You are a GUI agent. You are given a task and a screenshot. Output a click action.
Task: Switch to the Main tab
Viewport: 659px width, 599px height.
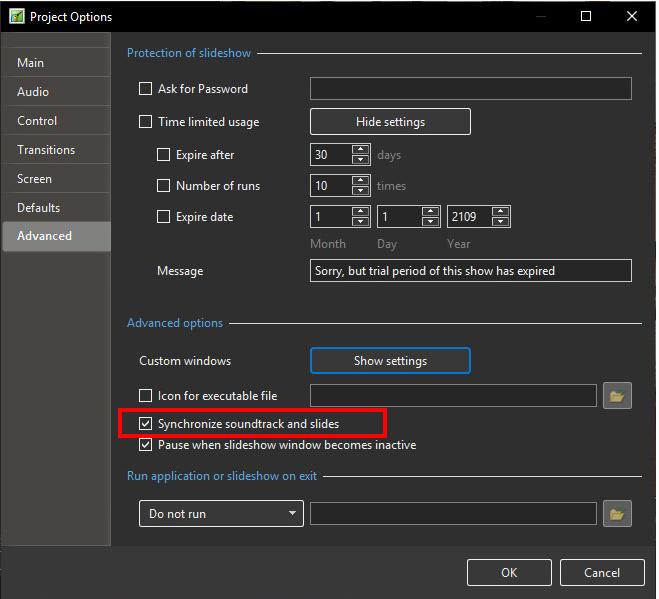58,63
